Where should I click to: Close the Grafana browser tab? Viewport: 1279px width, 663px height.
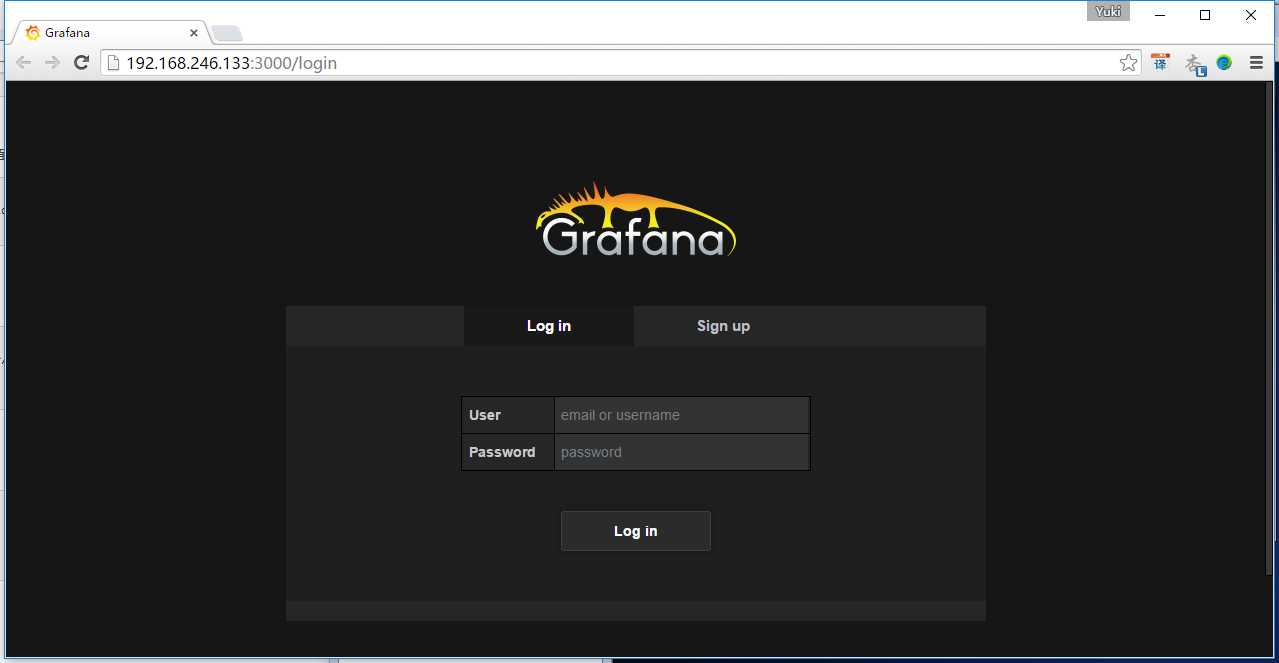(x=194, y=33)
